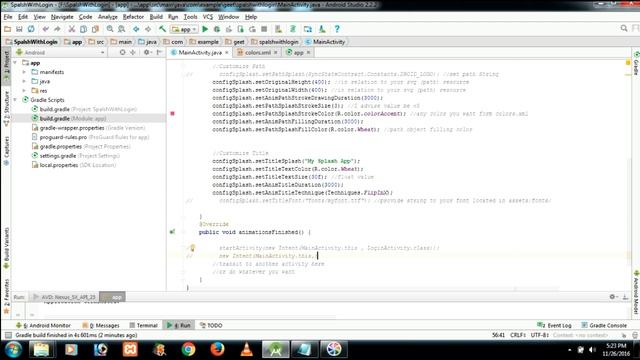Open the Gradle Console
Screen dimensions: 640x360
pos(604,325)
